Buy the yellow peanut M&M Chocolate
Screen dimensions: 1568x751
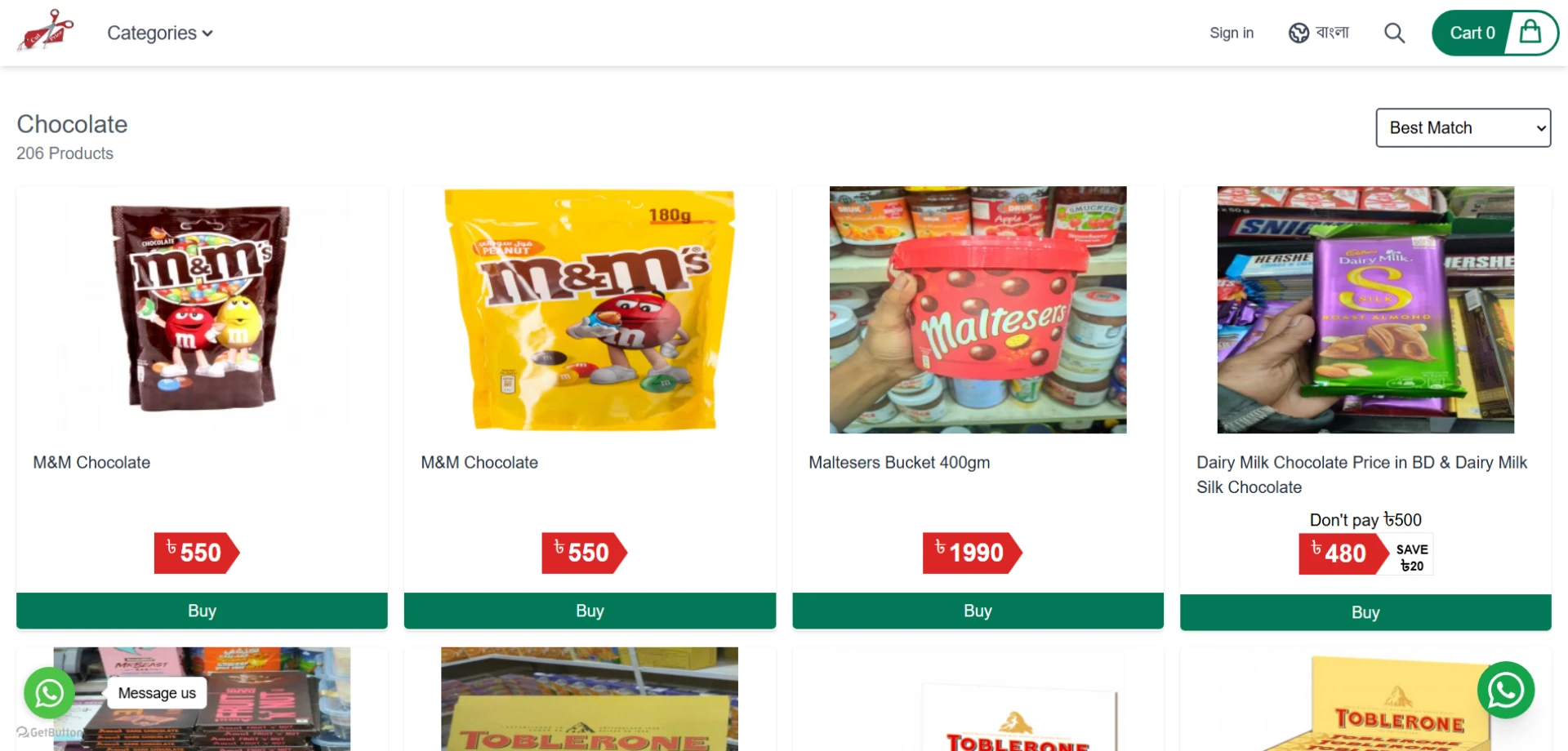coord(590,611)
